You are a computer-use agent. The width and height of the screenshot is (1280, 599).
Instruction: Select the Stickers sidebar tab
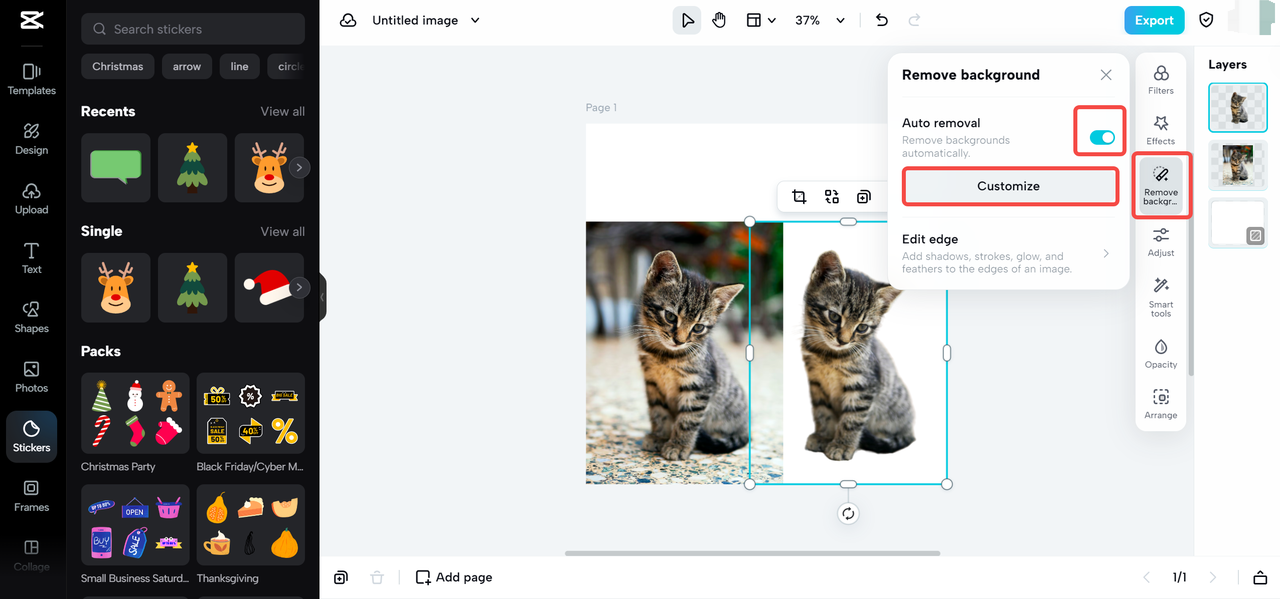[x=31, y=436]
